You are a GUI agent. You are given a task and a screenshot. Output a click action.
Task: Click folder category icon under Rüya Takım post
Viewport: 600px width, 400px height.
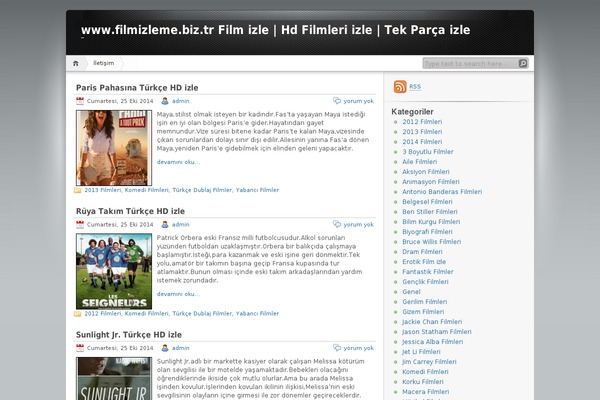pos(78,314)
